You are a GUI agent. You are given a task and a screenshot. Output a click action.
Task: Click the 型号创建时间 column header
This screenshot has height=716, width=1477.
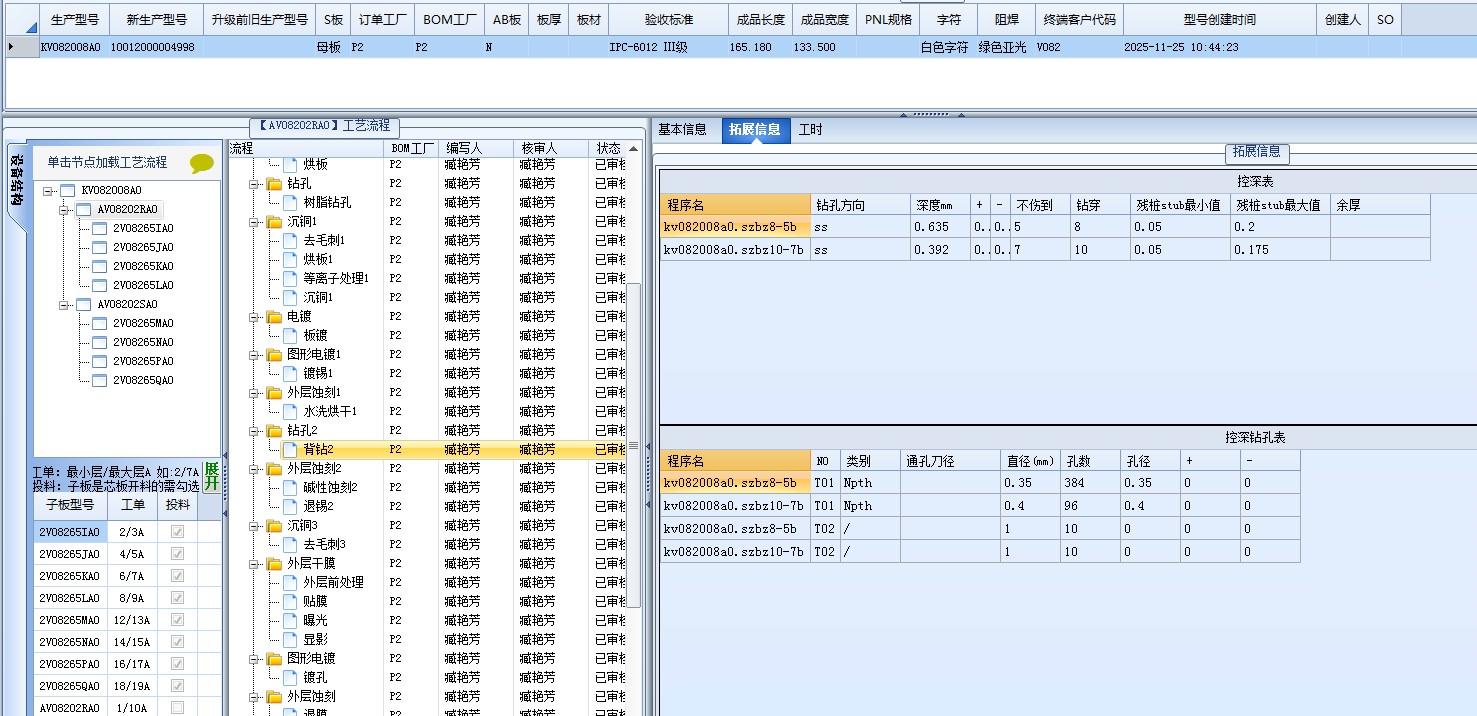(1219, 20)
